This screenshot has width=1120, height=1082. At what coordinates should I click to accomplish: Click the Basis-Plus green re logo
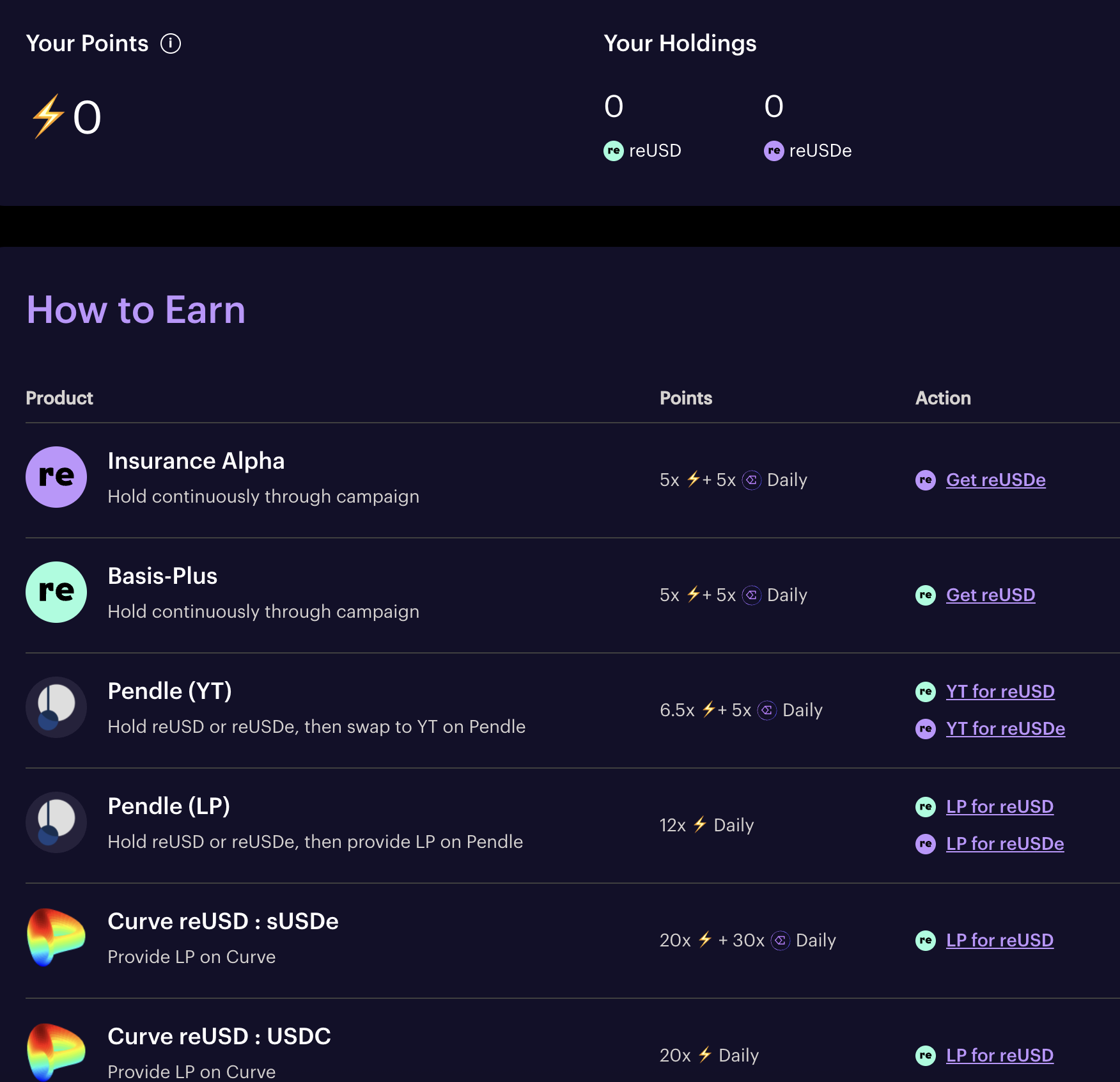click(56, 592)
